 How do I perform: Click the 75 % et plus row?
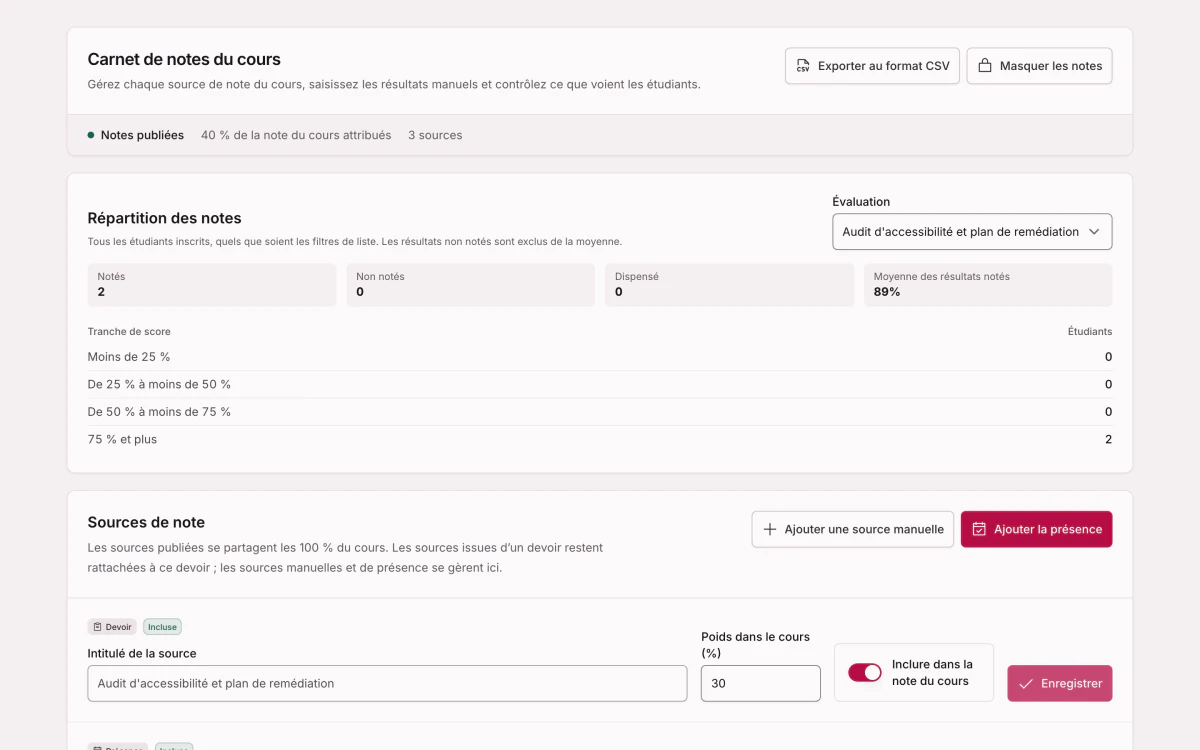click(x=600, y=439)
